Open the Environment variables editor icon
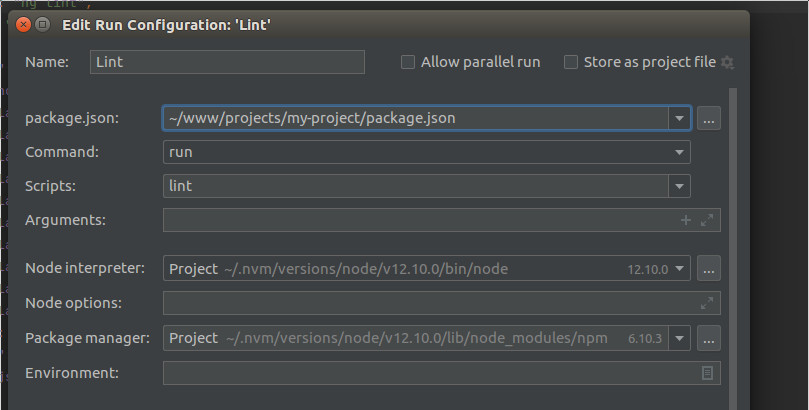 [707, 373]
